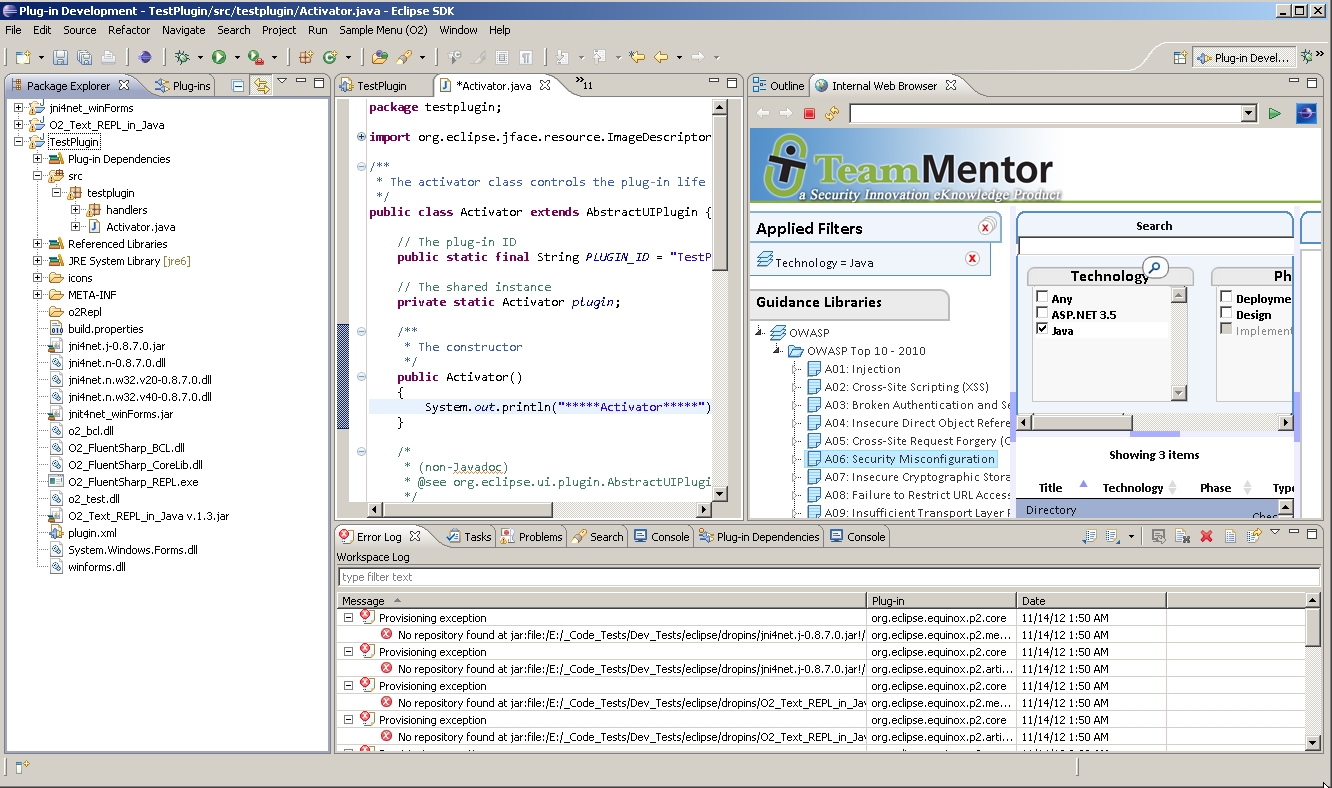Screen dimensions: 1332x788
Task: Click the Print toolbar icon
Action: pos(108,57)
